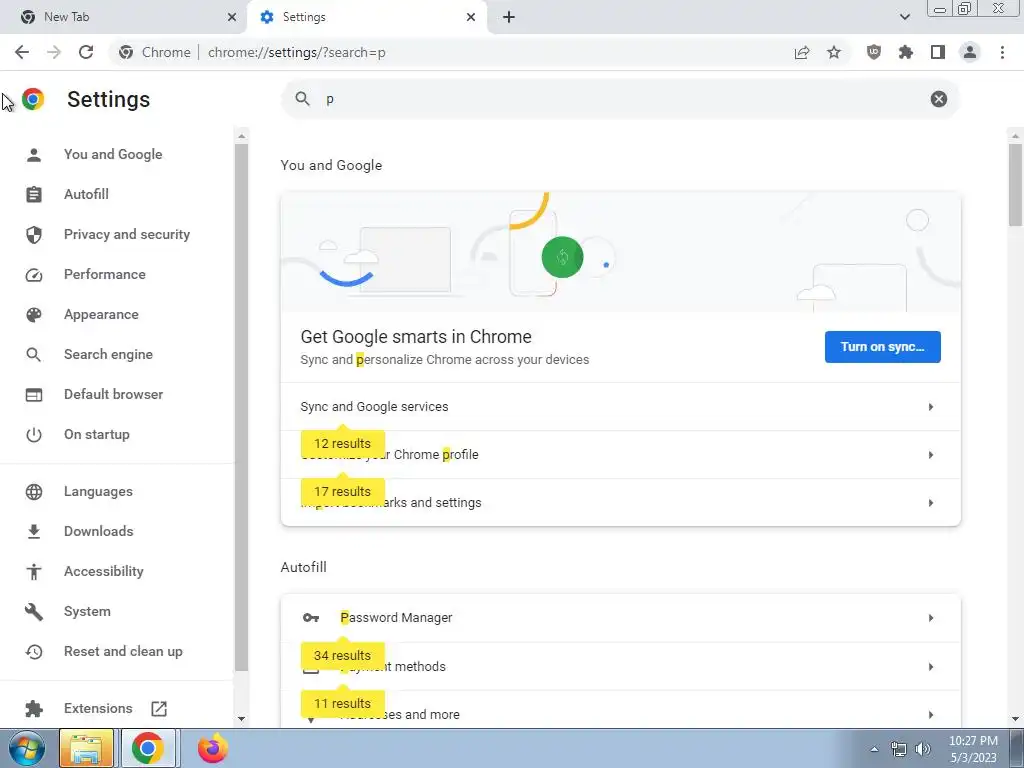
Task: Open On startup settings
Action: pyautogui.click(x=96, y=434)
